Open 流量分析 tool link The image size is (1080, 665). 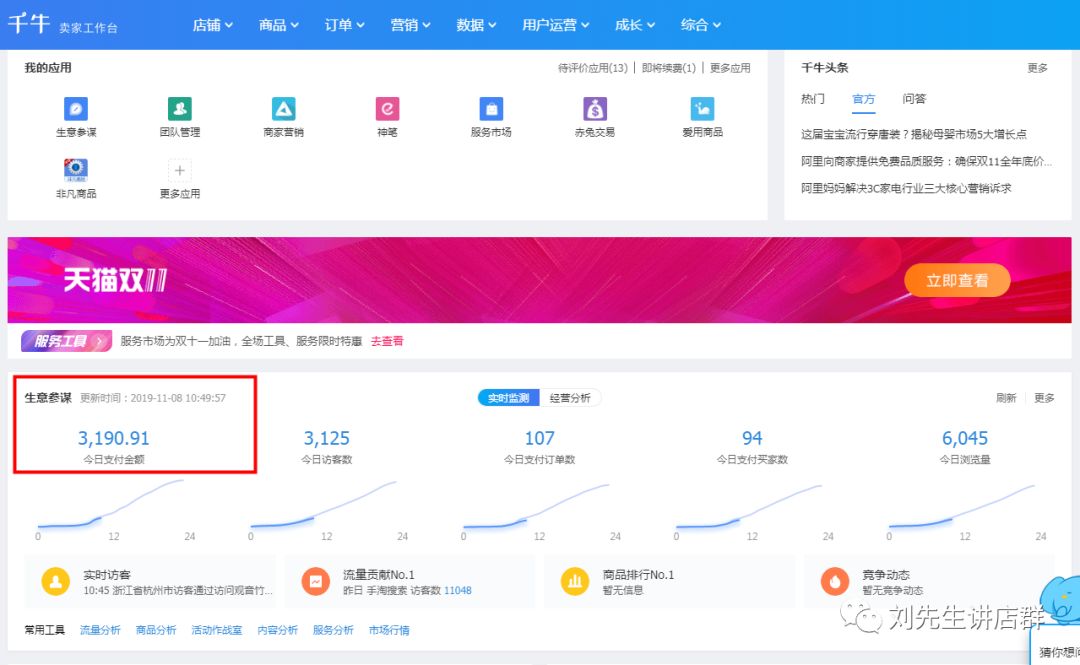(x=100, y=630)
